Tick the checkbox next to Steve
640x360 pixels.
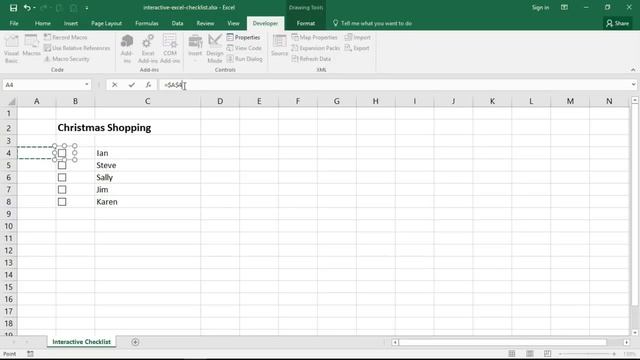point(62,165)
